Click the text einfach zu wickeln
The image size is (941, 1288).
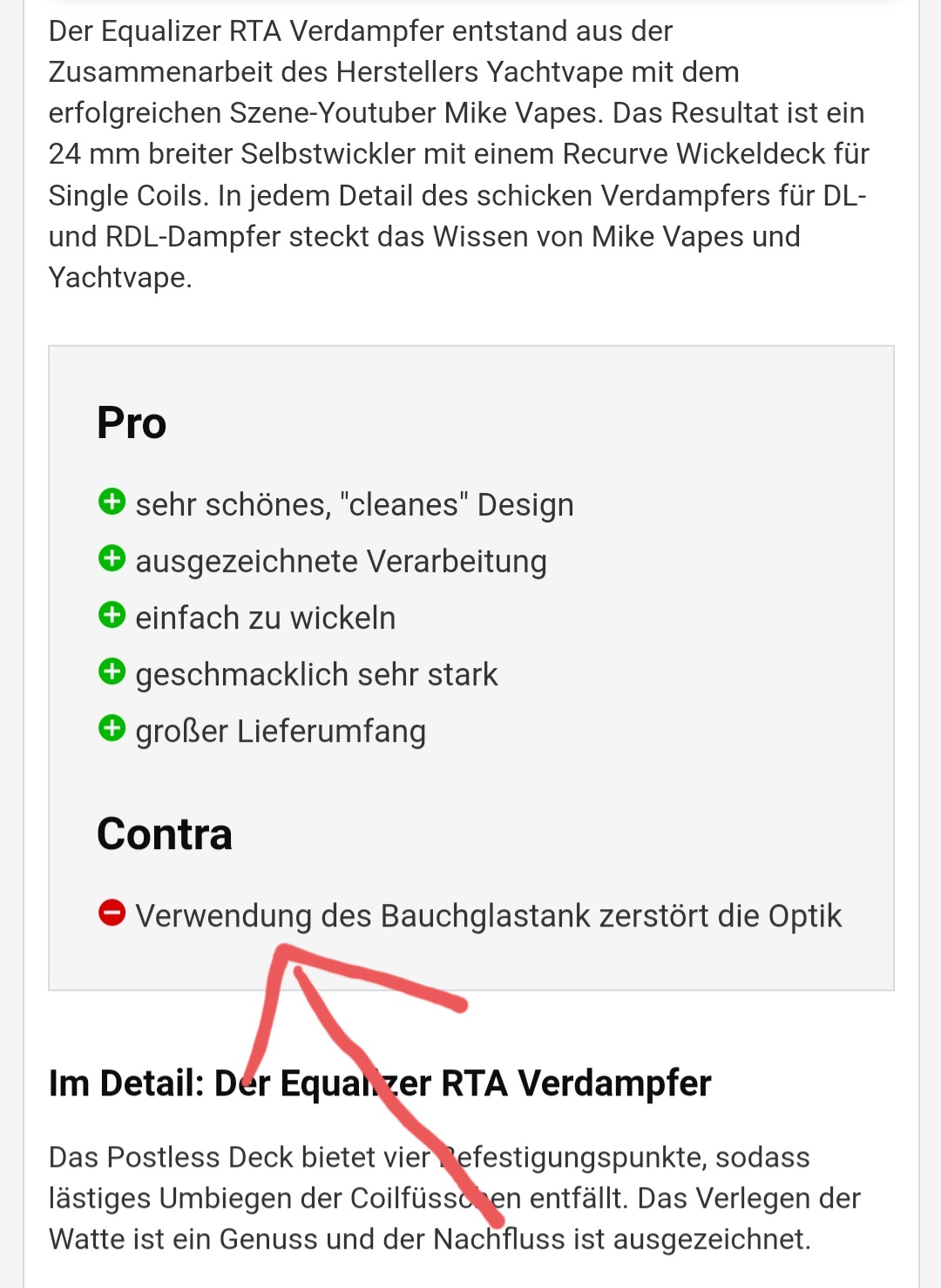[x=266, y=618]
